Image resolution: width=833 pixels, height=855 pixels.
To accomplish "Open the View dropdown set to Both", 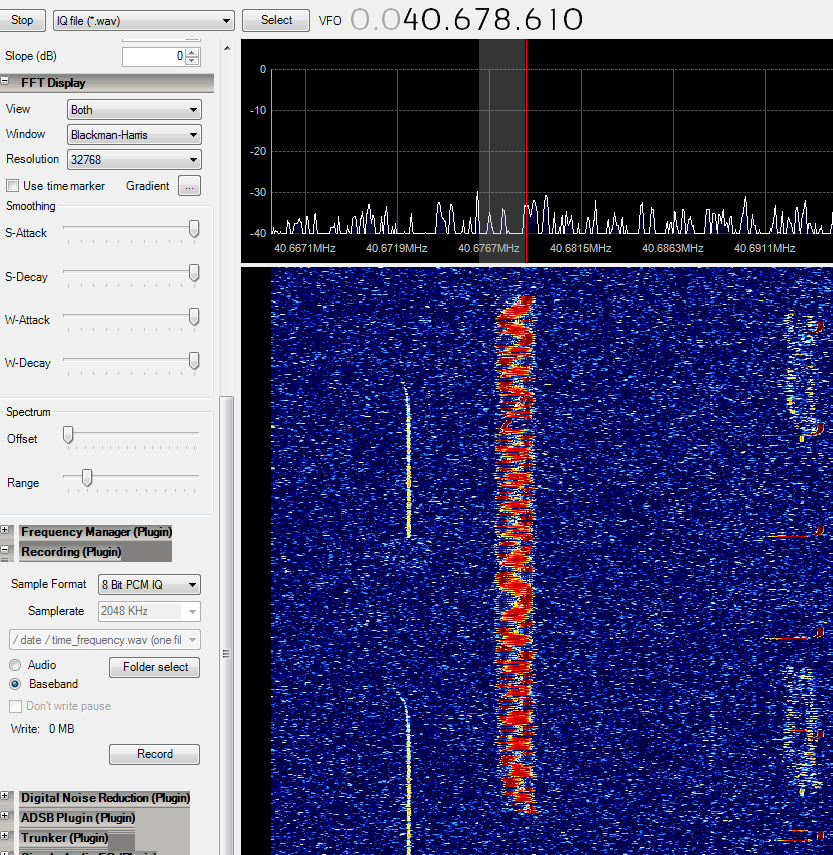I will (134, 110).
